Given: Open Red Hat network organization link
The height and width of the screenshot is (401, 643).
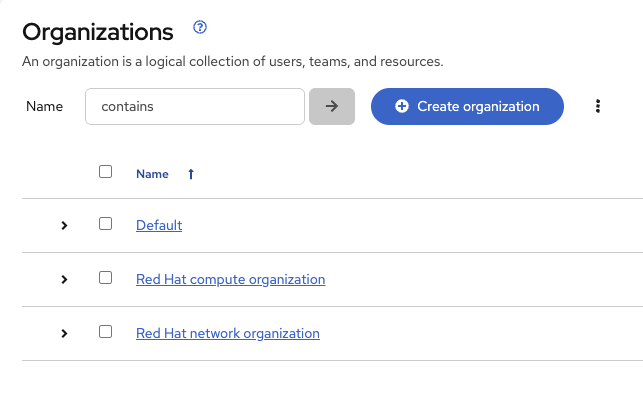Looking at the screenshot, I should [228, 333].
